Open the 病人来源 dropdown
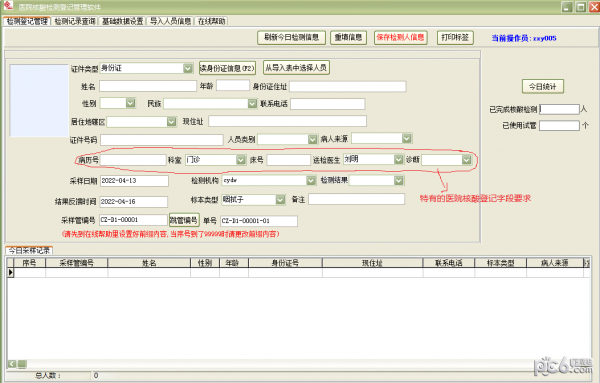600x383 pixels. click(x=406, y=138)
